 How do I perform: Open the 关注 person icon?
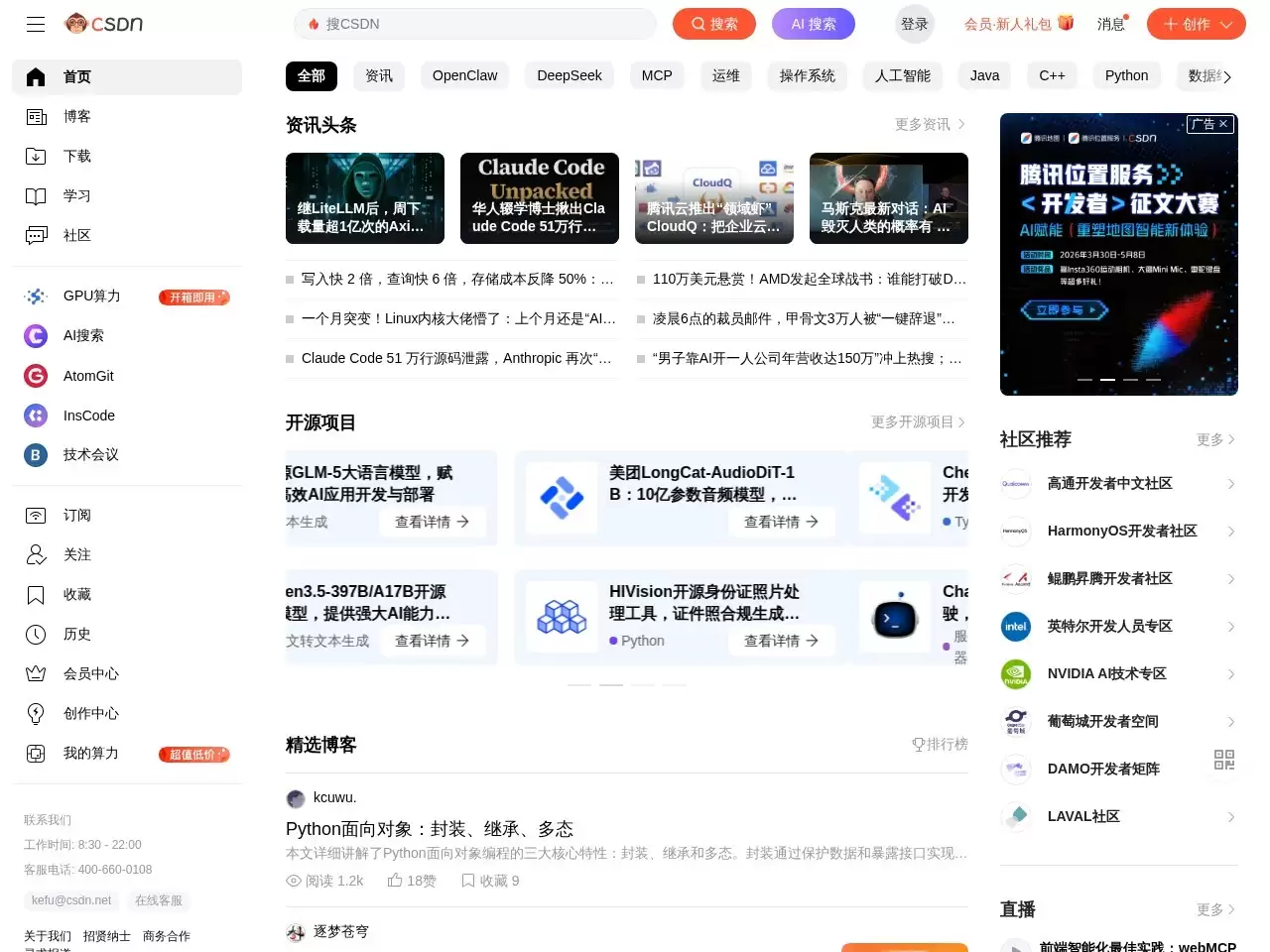[36, 555]
